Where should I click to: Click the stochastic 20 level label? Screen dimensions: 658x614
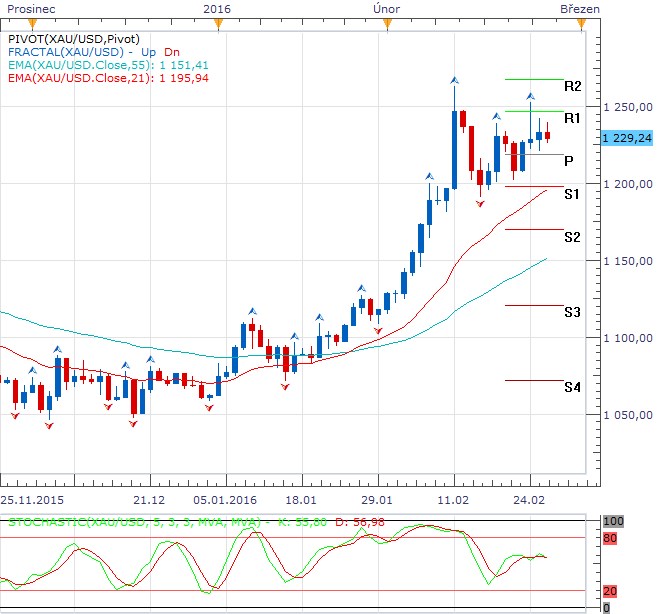pyautogui.click(x=610, y=591)
